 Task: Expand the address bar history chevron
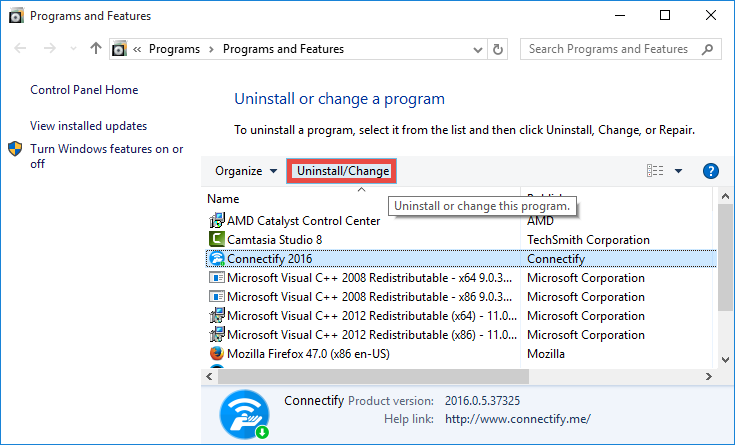[478, 49]
